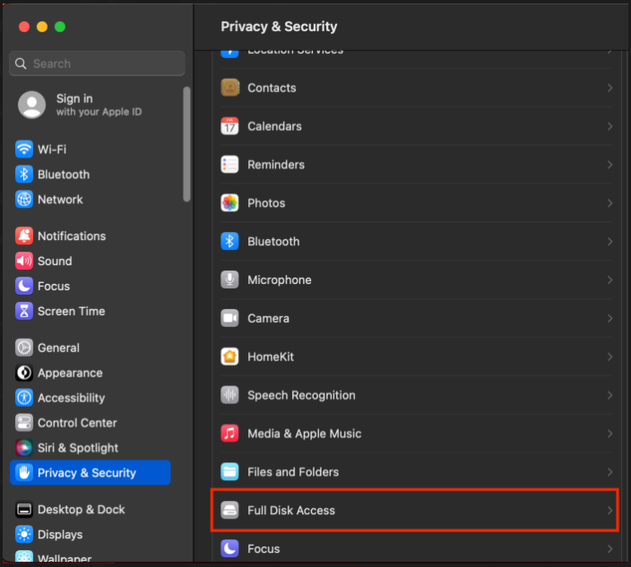Click the Camera icon
The image size is (631, 567).
(230, 318)
